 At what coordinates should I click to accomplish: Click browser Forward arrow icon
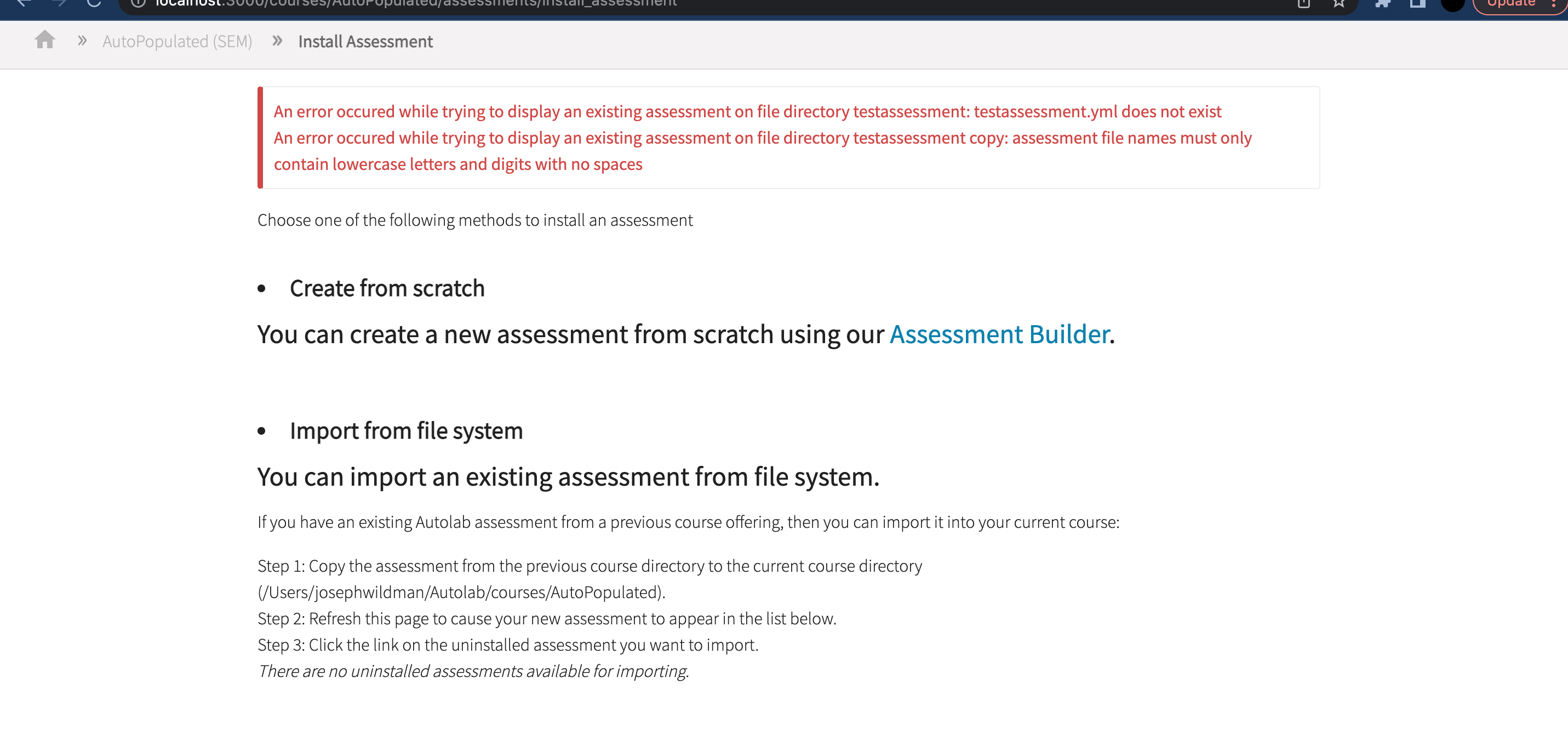point(59,3)
